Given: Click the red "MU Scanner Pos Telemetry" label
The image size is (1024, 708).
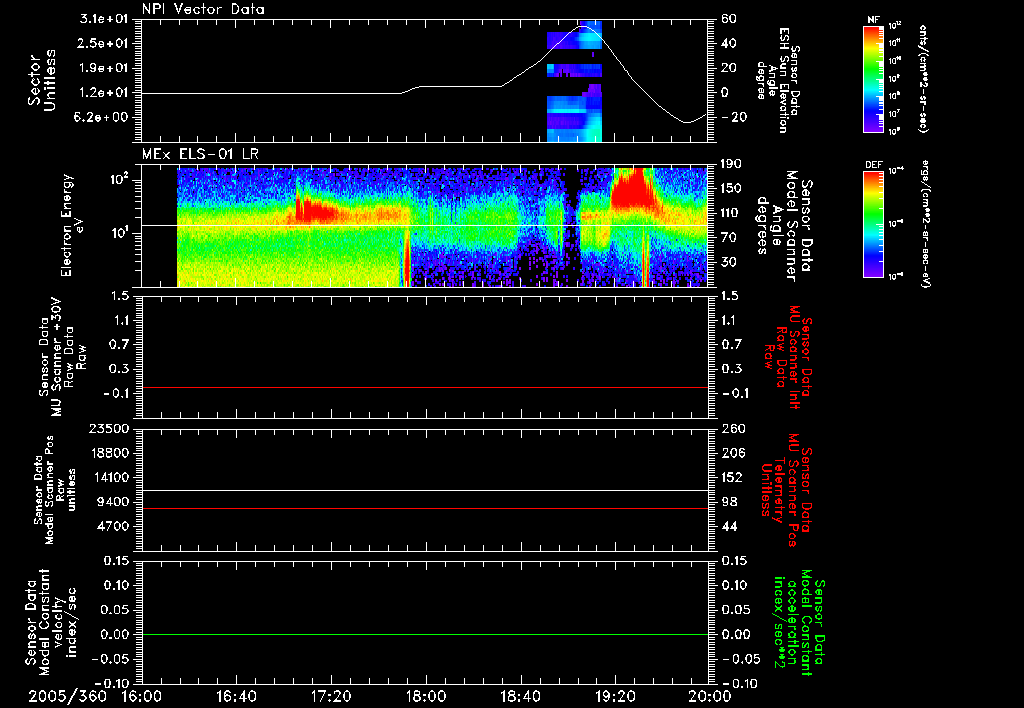Looking at the screenshot, I should [x=787, y=490].
